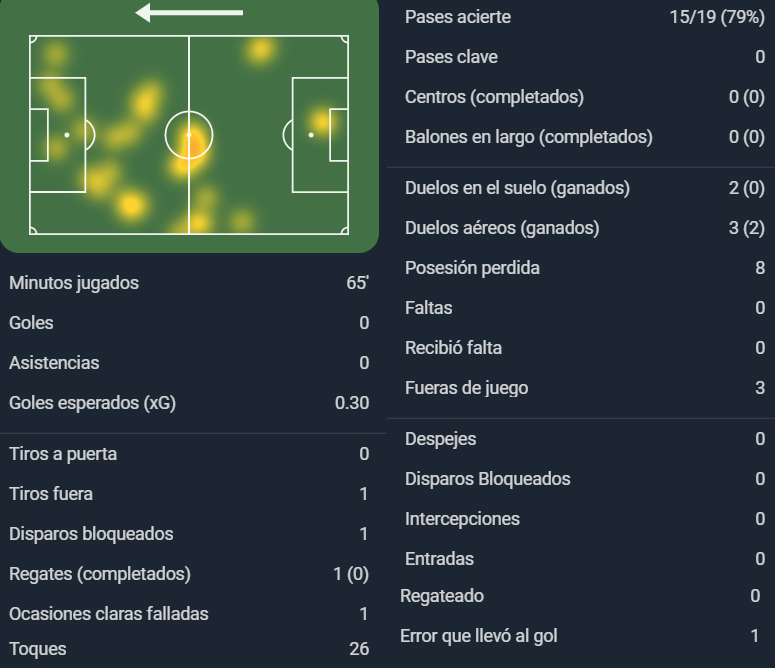Select the Goles esperados (xG) row

click(189, 403)
